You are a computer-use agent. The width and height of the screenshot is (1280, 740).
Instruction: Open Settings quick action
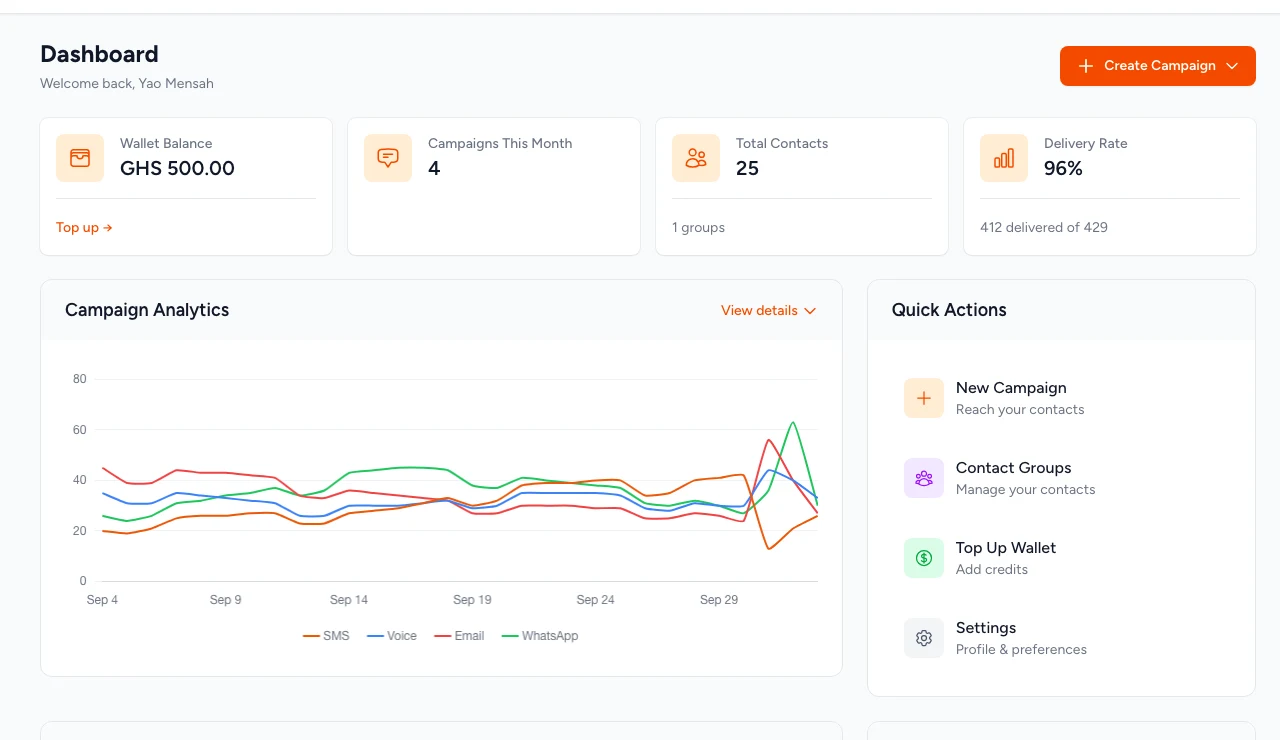click(x=1061, y=638)
